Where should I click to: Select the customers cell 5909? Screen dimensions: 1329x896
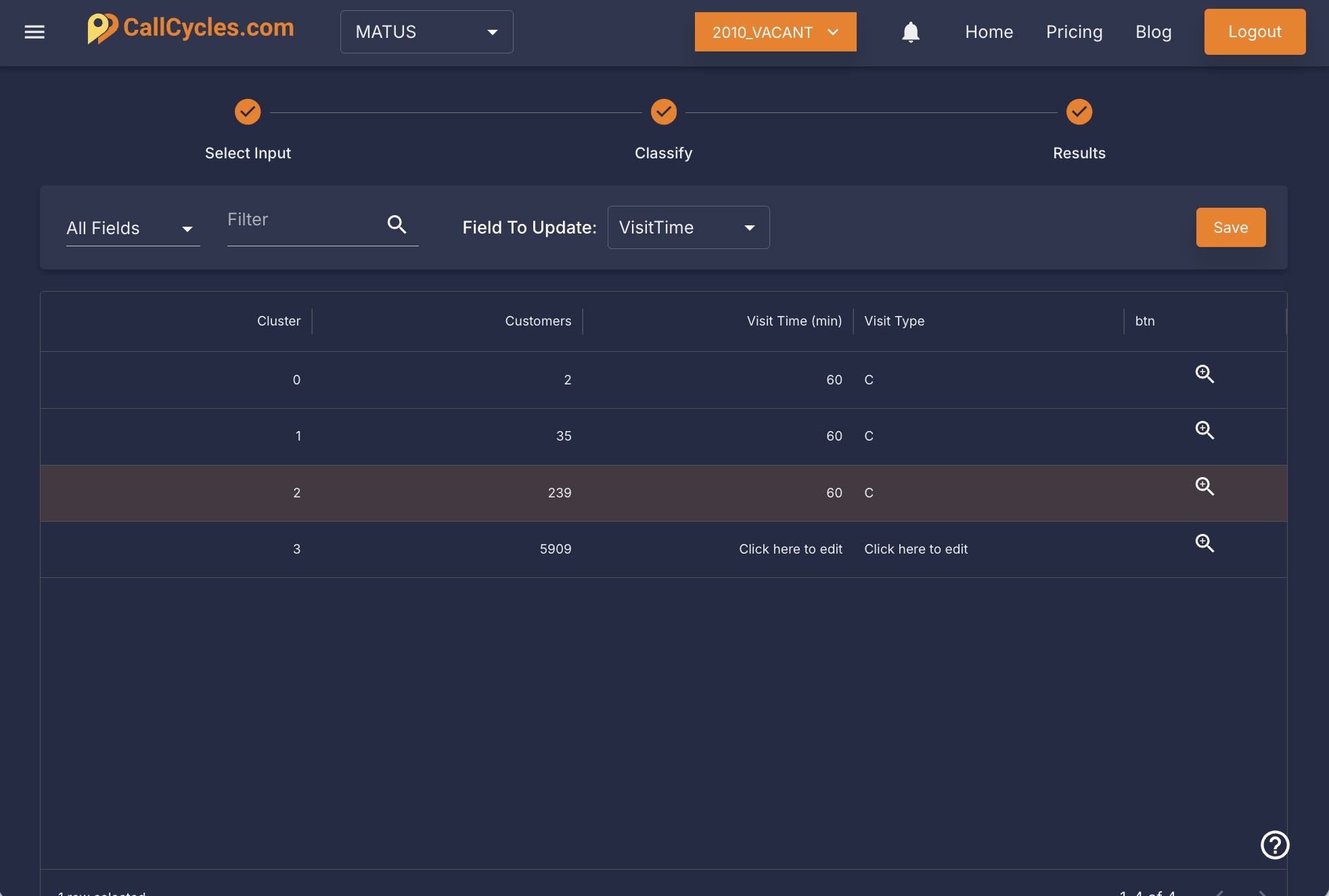point(556,550)
